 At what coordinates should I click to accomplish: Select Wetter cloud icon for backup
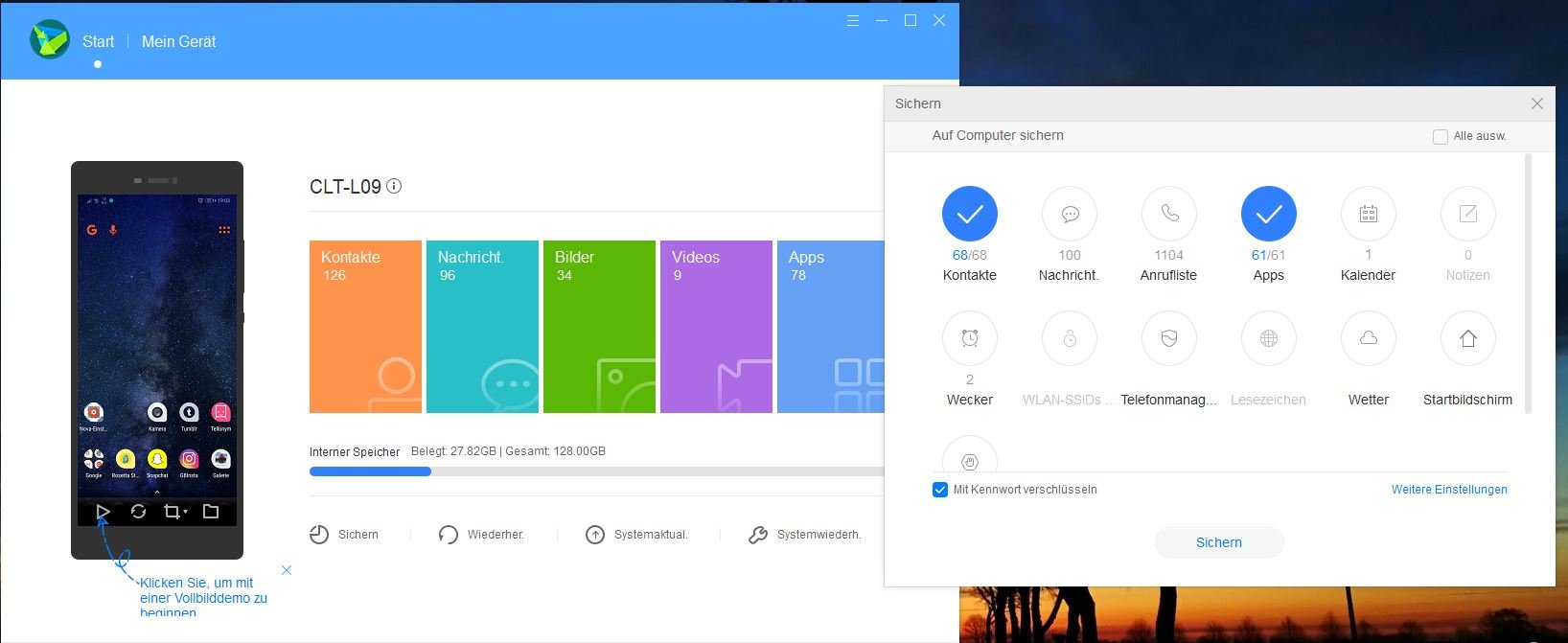(1369, 338)
